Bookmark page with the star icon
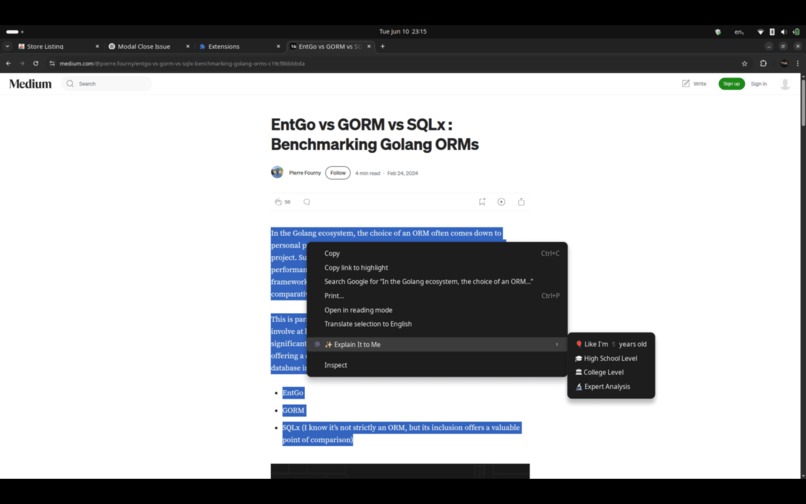The width and height of the screenshot is (806, 504). [744, 63]
